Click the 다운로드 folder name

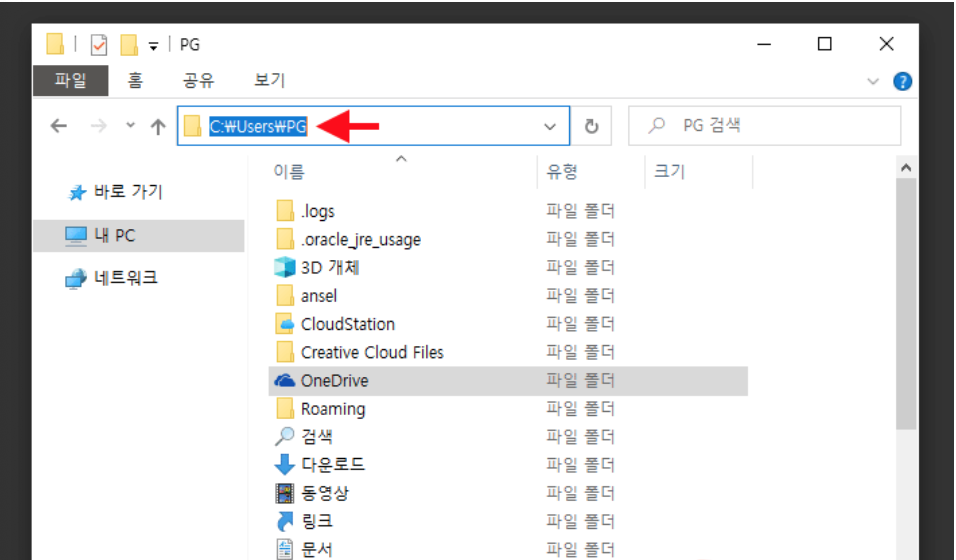pyautogui.click(x=333, y=465)
